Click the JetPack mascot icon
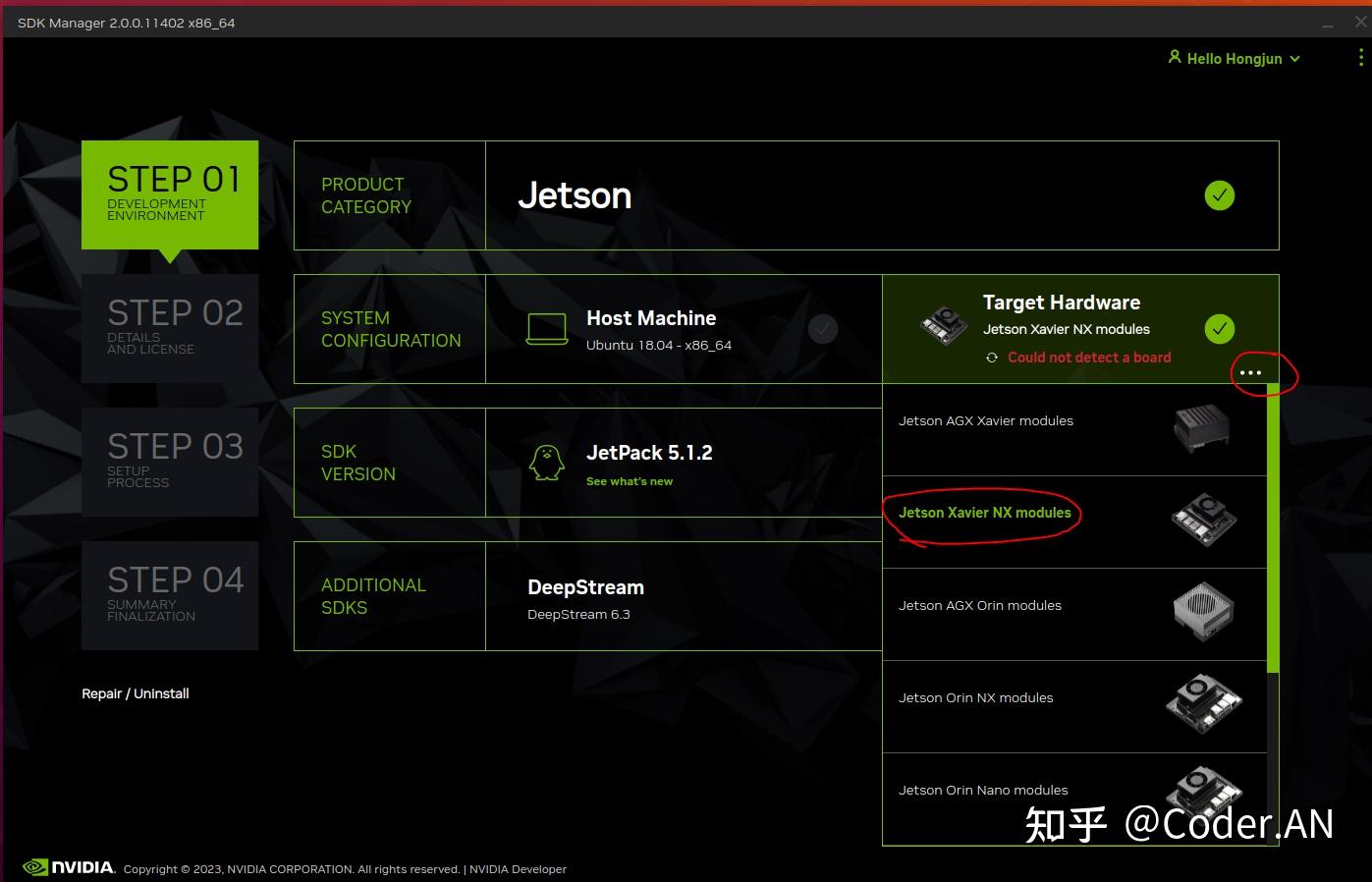The height and width of the screenshot is (882, 1372). (x=546, y=462)
